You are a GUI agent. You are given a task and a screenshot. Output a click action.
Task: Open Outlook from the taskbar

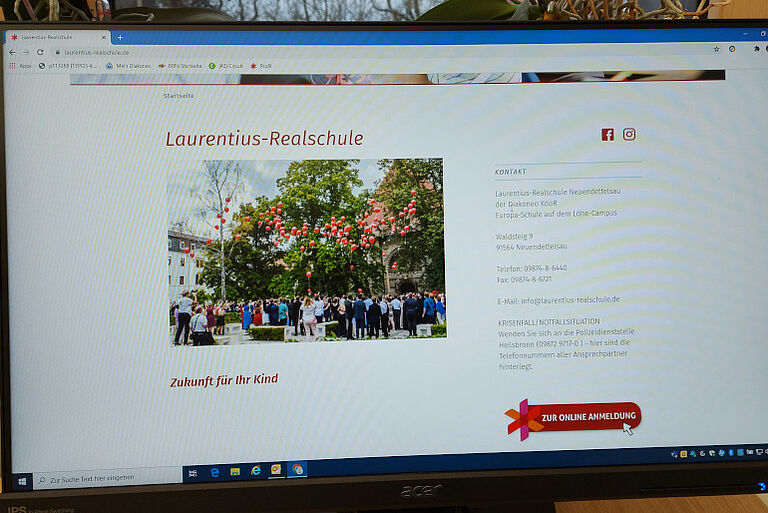(276, 469)
